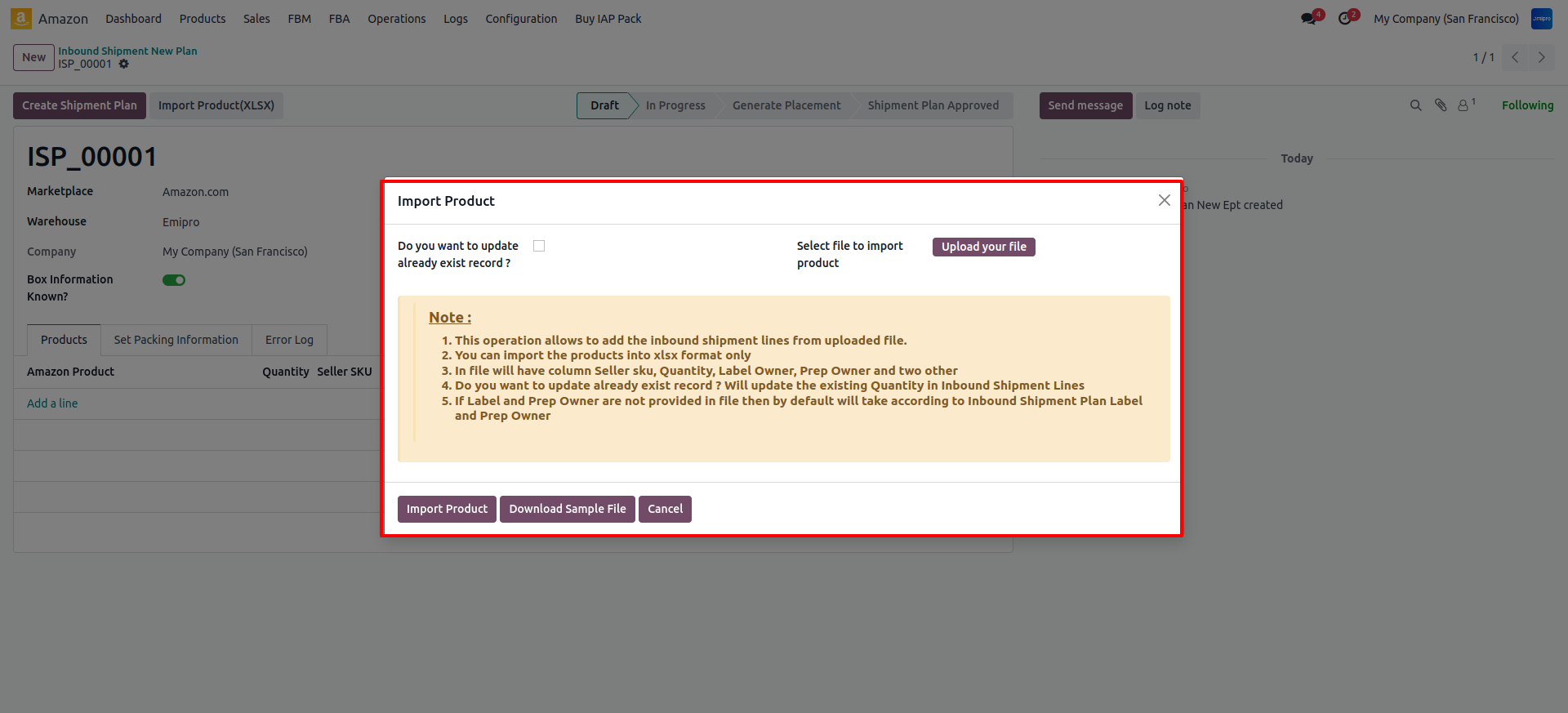Go to next record arrow

[1541, 57]
